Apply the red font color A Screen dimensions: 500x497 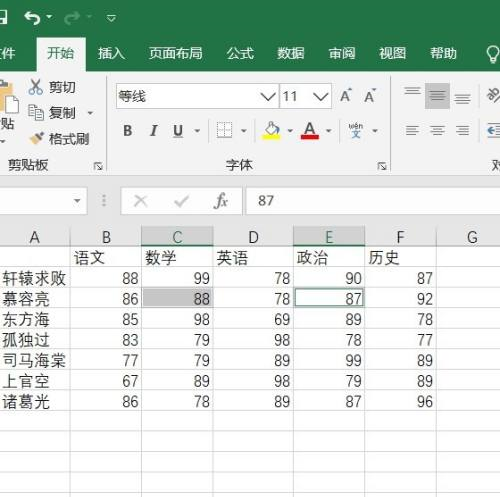(310, 131)
